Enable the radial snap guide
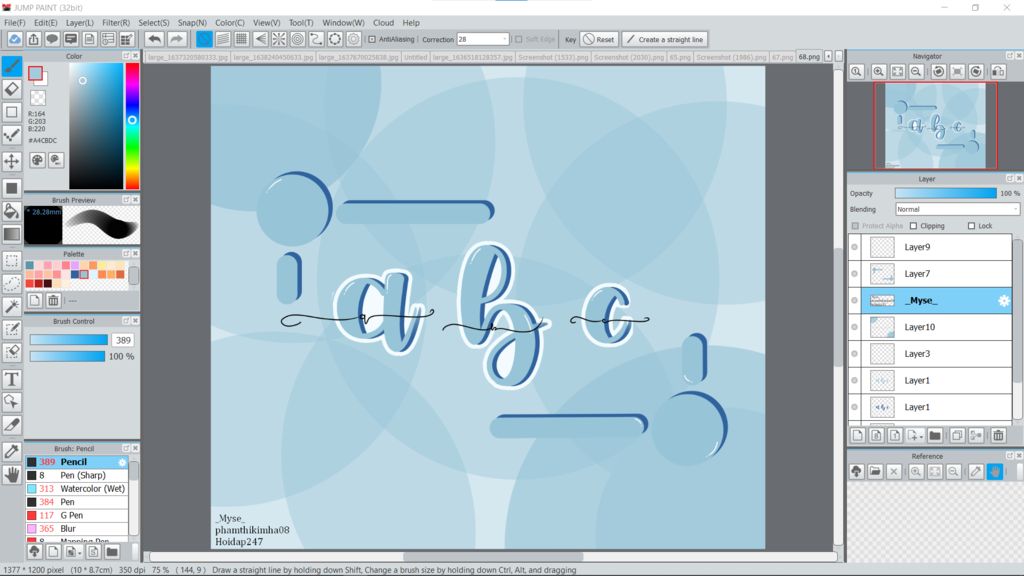 tap(279, 39)
